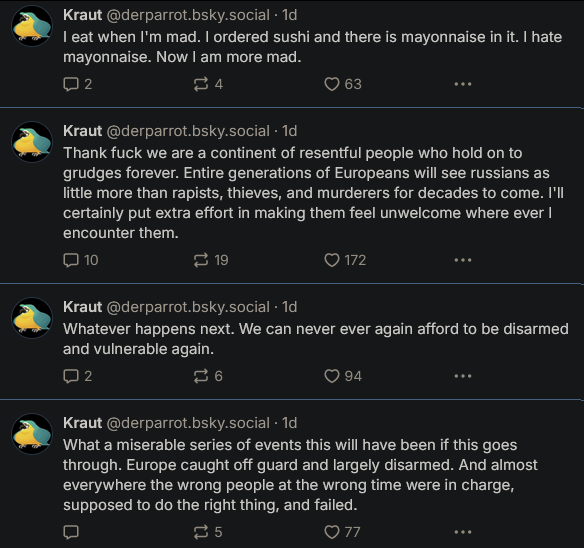The height and width of the screenshot is (548, 584).
Task: Repost the post with 19 reposts
Action: click(211, 260)
